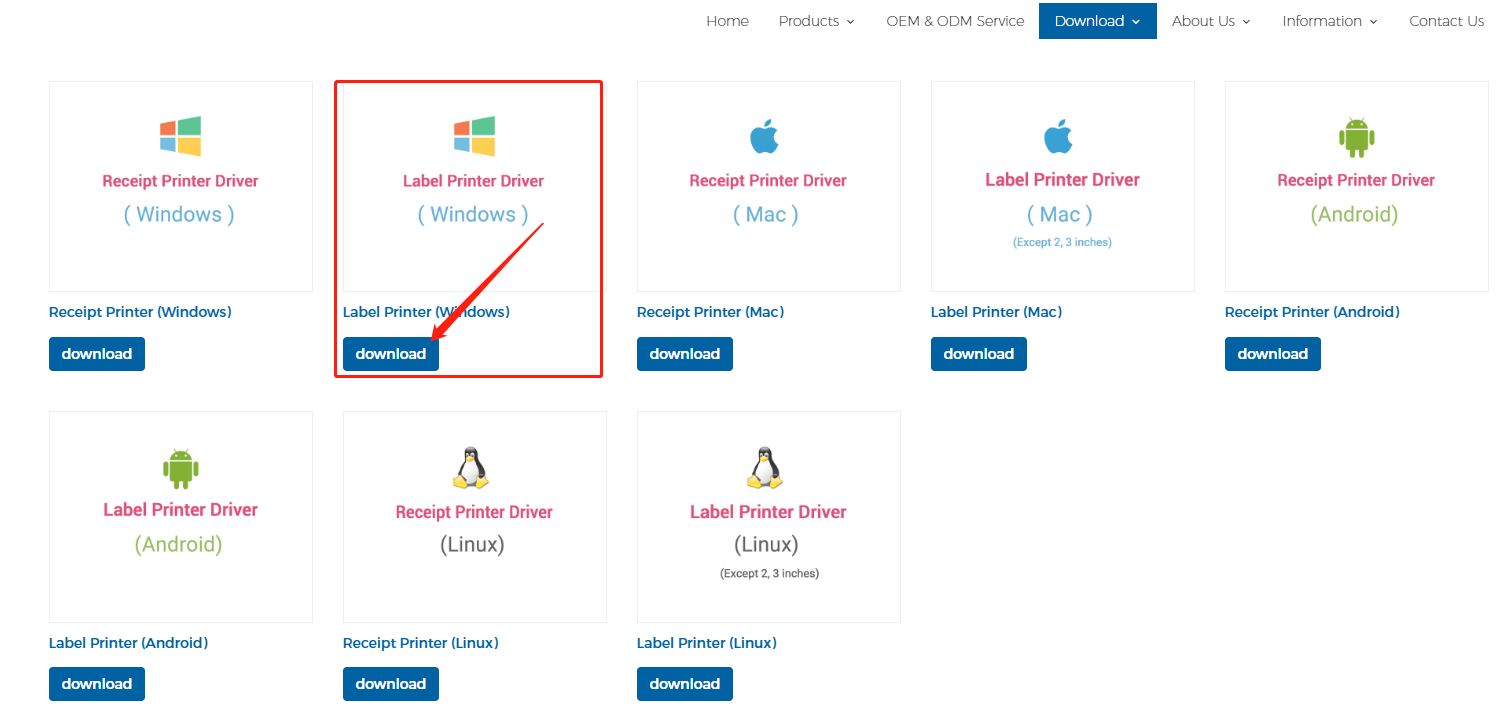Go to the Home page

pyautogui.click(x=727, y=21)
